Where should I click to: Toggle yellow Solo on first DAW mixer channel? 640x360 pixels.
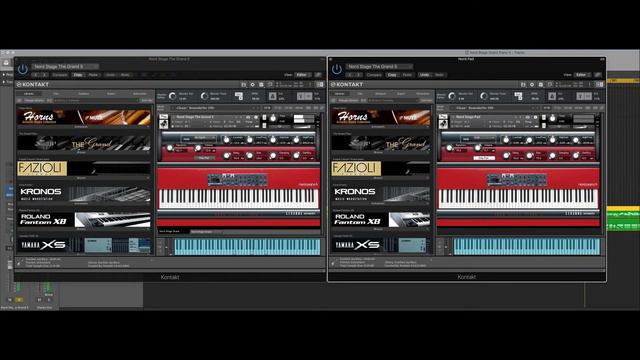(19, 300)
